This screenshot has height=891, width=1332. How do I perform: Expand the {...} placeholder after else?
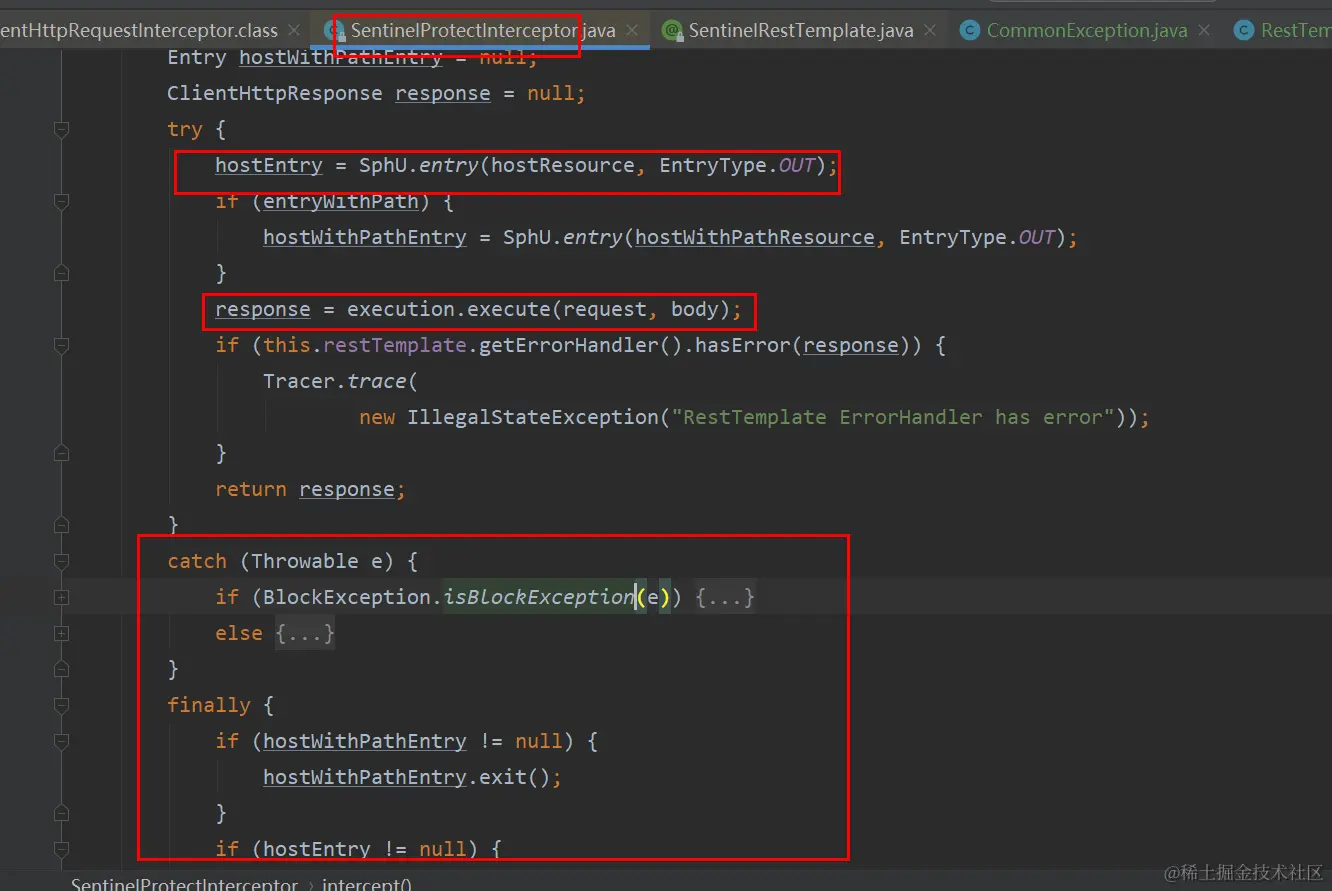click(x=305, y=634)
